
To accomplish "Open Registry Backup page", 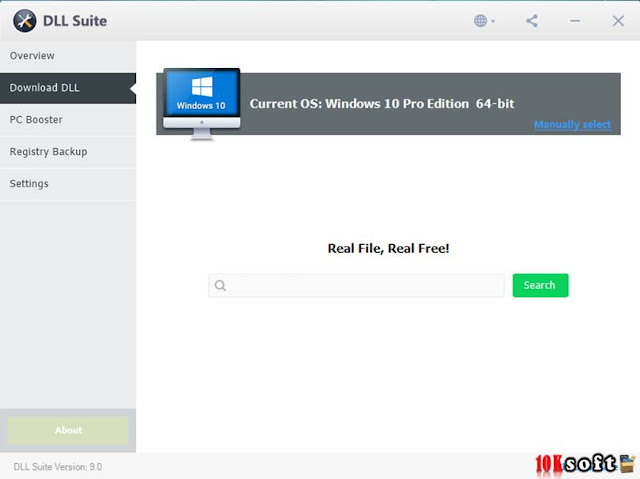I will [x=68, y=151].
